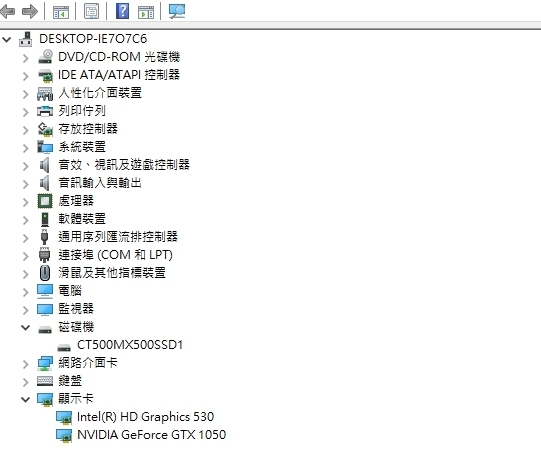Viewport: 541px width, 476px height.
Task: Expand the IDE ATA/ATAPI 控制器 category
Action: (26, 76)
